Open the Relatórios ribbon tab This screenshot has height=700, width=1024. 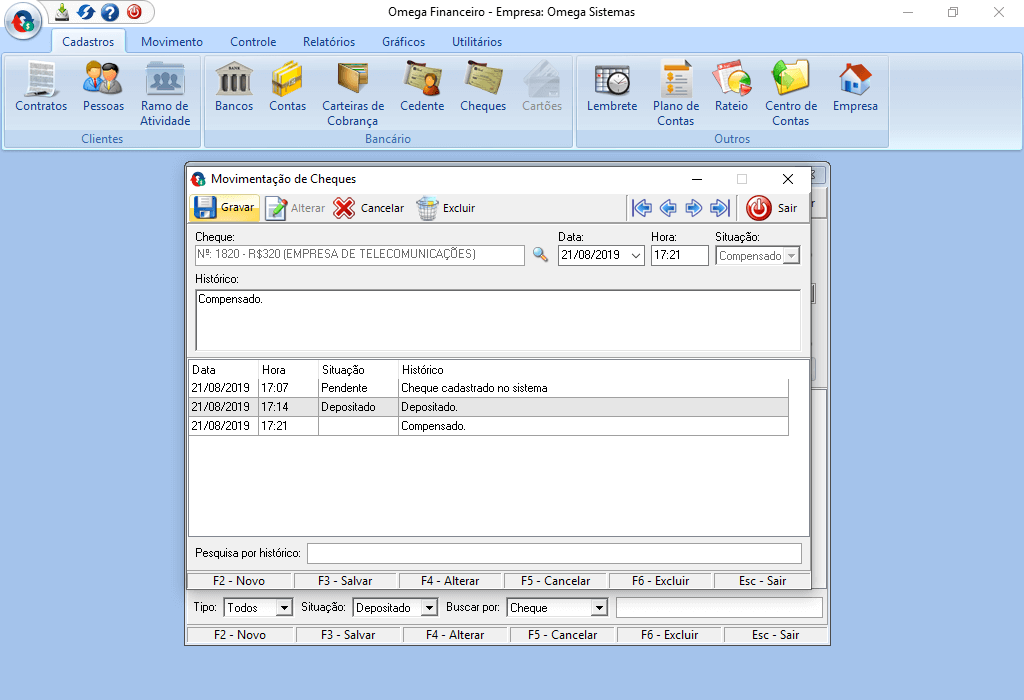[329, 42]
